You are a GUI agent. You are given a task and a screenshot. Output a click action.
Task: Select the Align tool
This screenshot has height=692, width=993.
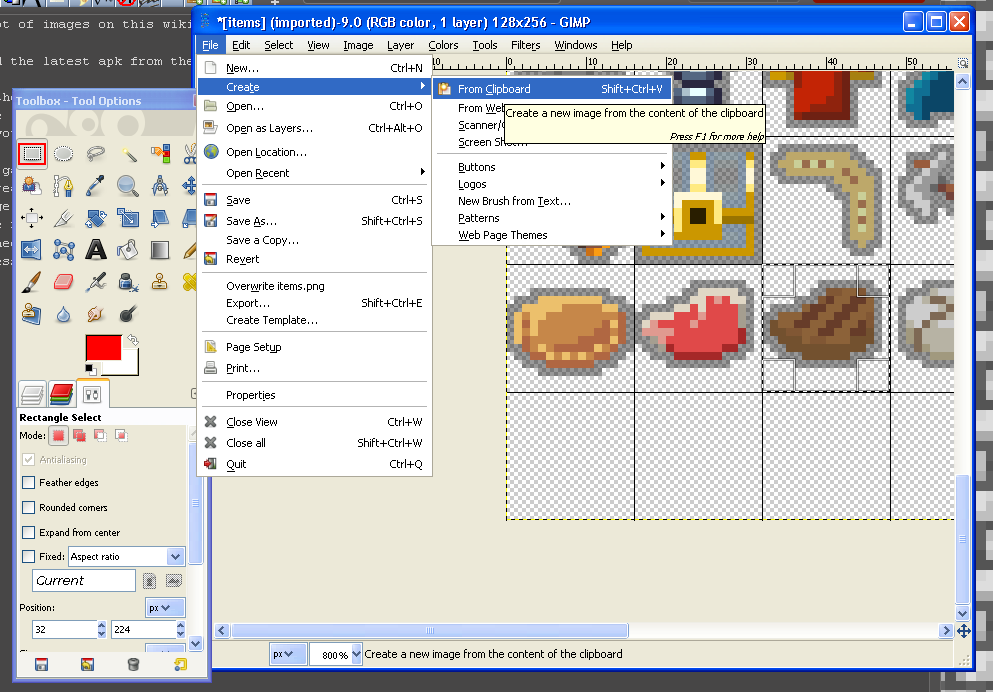[x=32, y=218]
